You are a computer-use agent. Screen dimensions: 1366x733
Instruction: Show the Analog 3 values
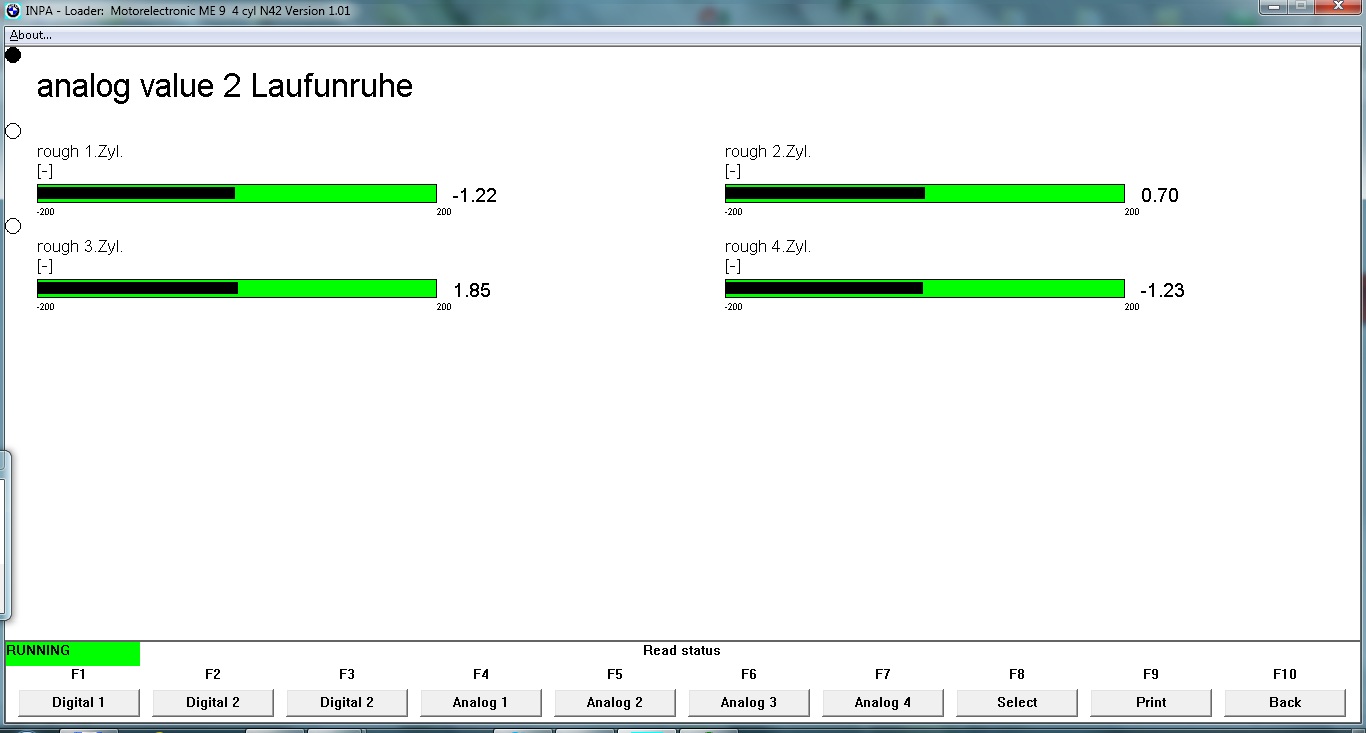[x=748, y=702]
